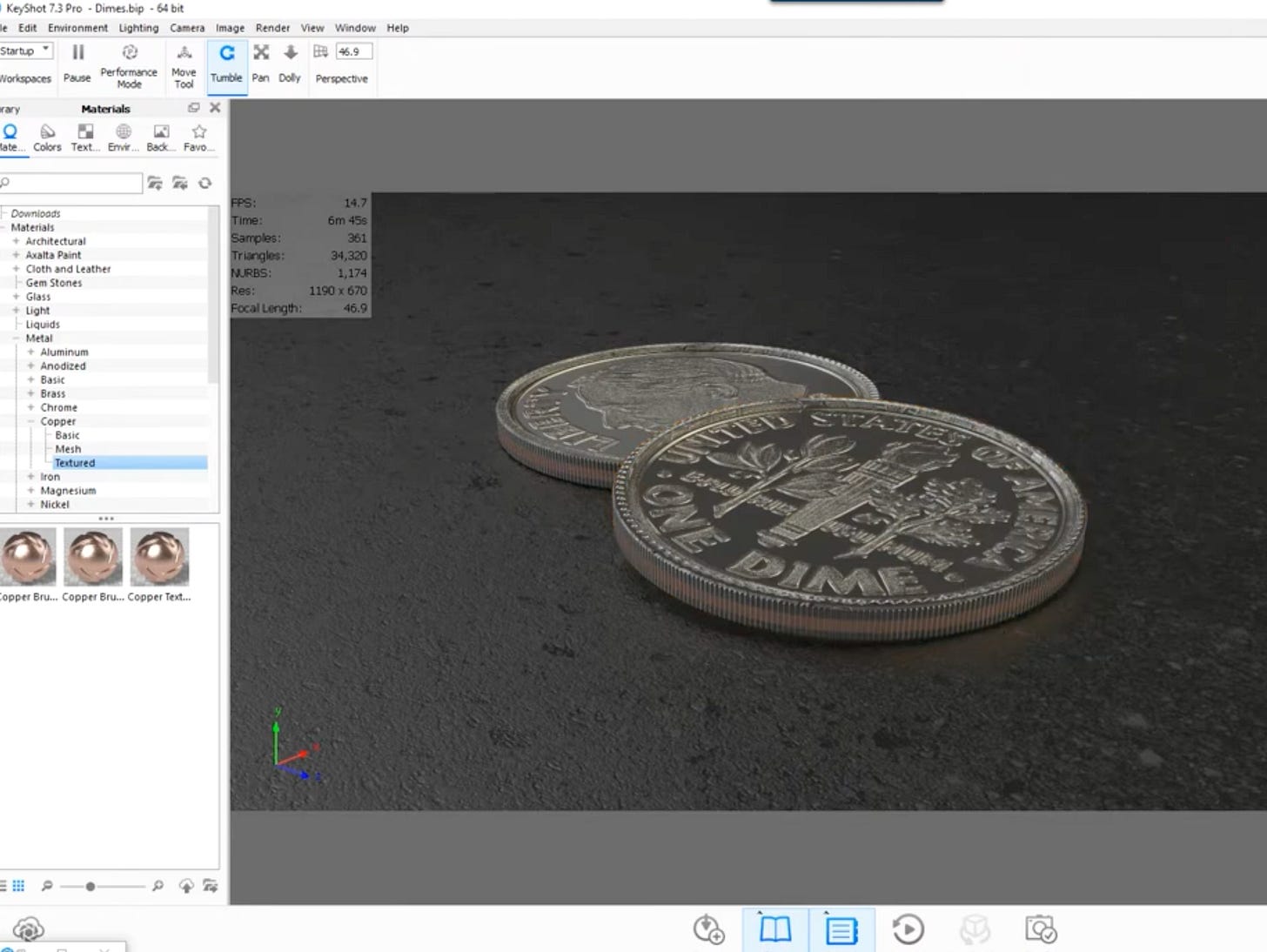Viewport: 1267px width, 952px height.
Task: Open the render history icon
Action: tap(907, 929)
